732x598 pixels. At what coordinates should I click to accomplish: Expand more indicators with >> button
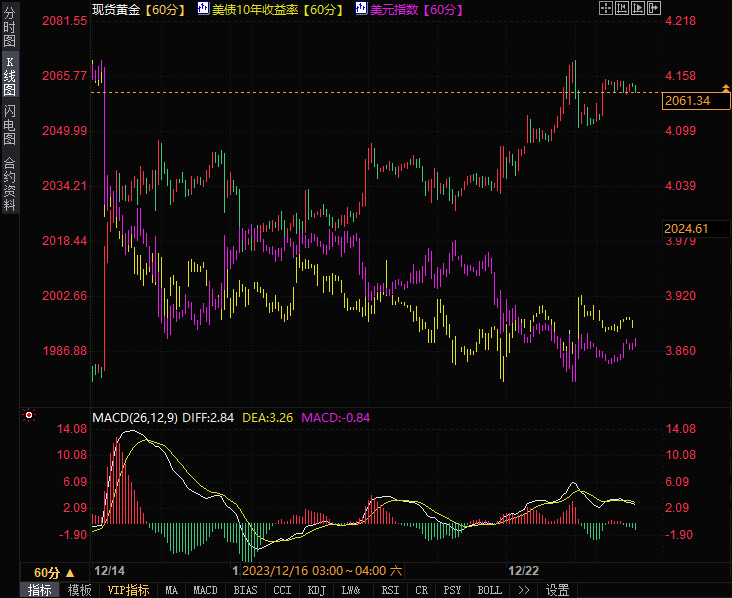(x=523, y=590)
